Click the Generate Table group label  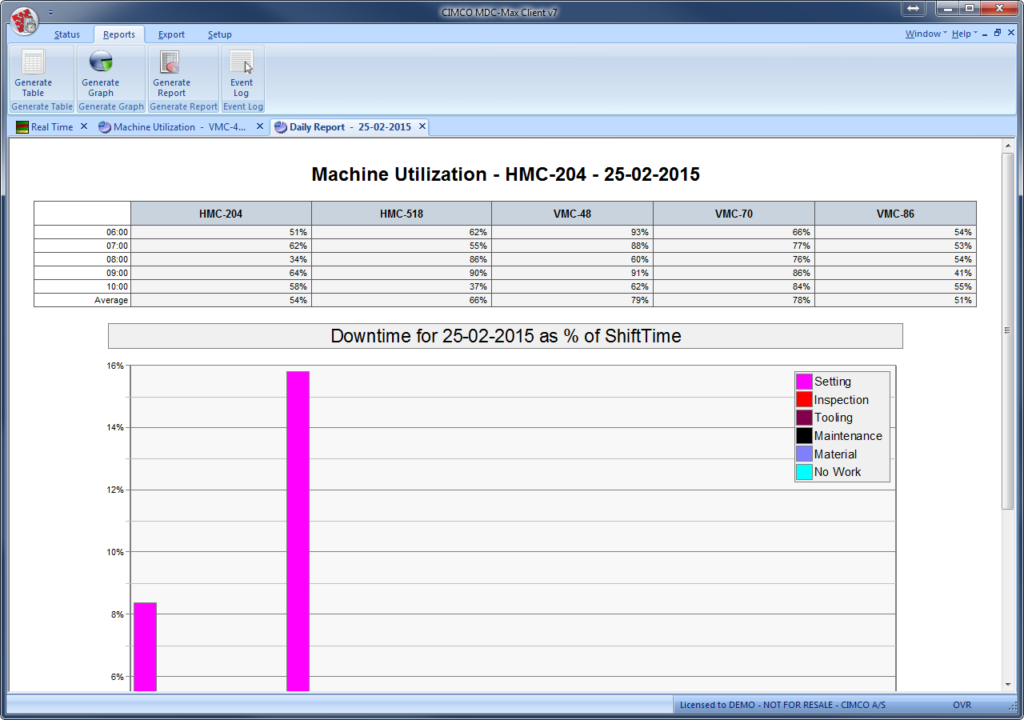pyautogui.click(x=42, y=106)
